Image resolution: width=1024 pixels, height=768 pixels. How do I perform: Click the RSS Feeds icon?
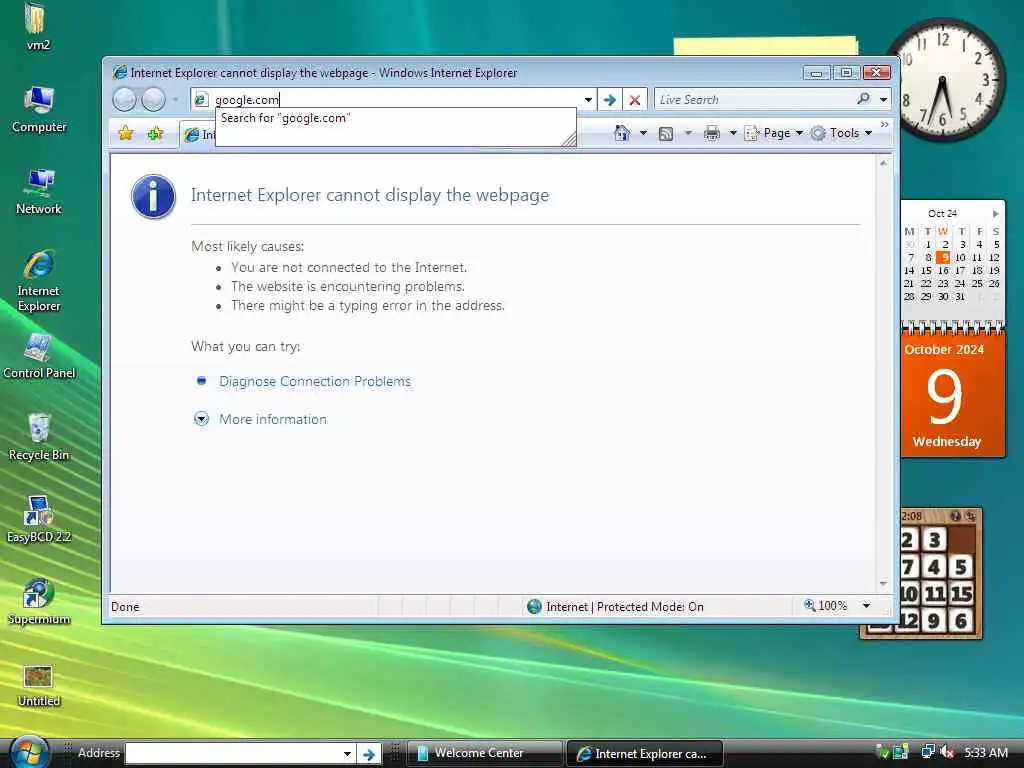pos(666,134)
